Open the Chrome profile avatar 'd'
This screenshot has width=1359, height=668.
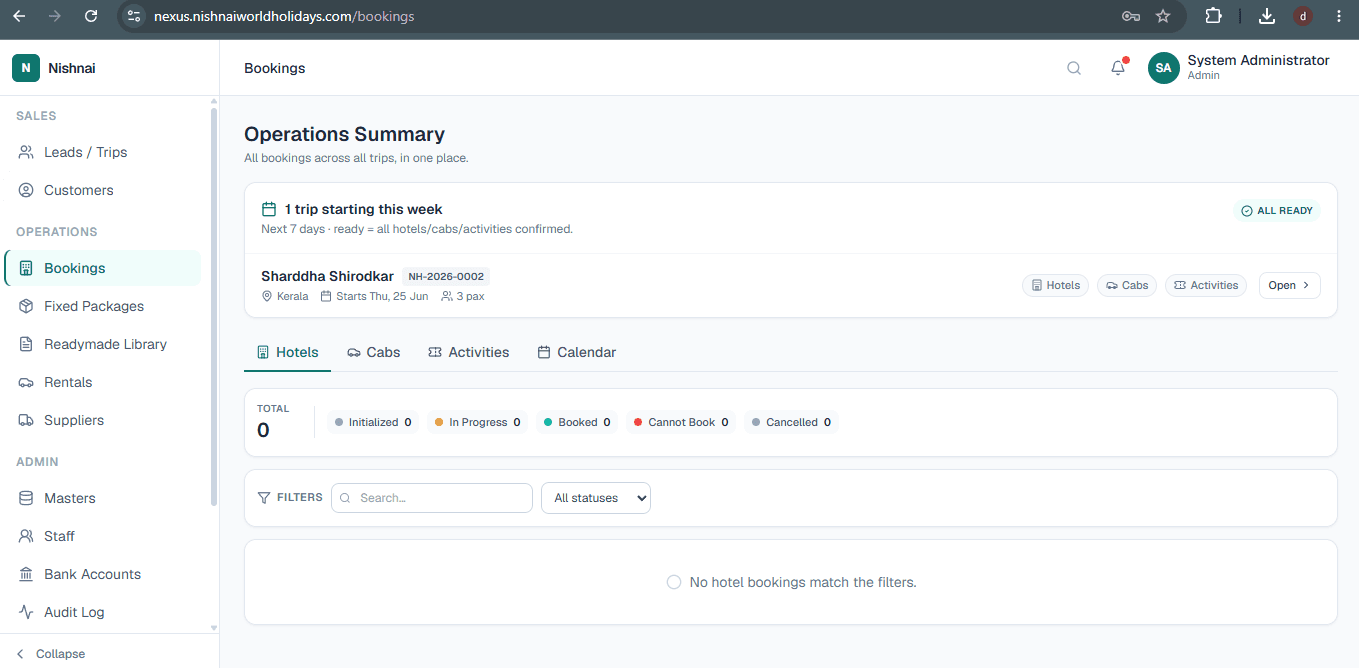(x=1302, y=16)
